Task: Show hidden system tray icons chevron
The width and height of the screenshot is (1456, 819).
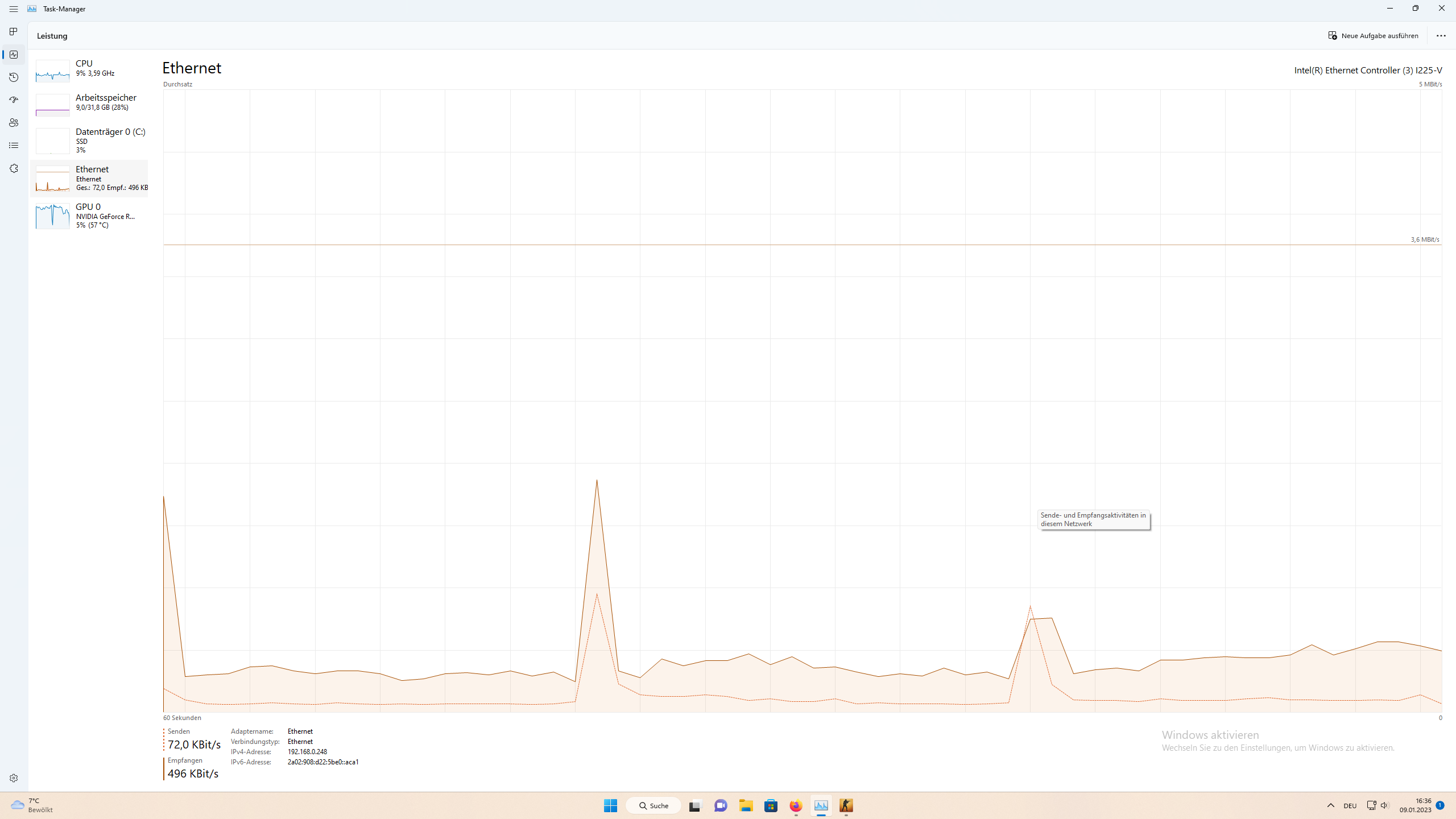Action: [x=1330, y=805]
